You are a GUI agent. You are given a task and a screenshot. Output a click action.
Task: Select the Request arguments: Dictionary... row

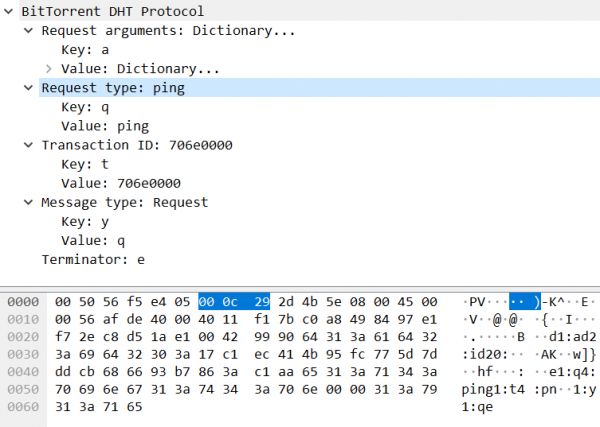320,31
